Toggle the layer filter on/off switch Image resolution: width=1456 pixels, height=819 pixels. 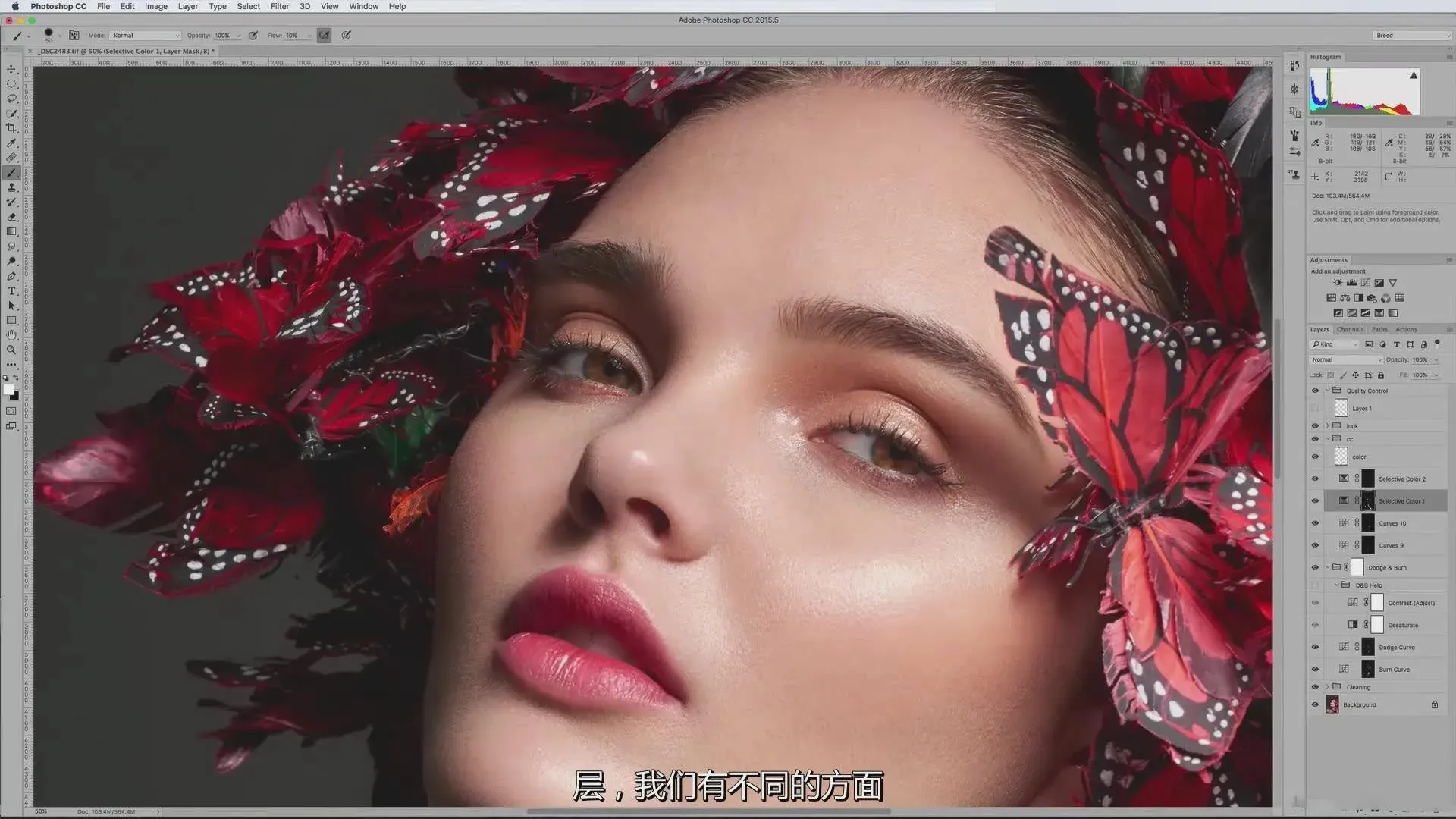click(1437, 344)
